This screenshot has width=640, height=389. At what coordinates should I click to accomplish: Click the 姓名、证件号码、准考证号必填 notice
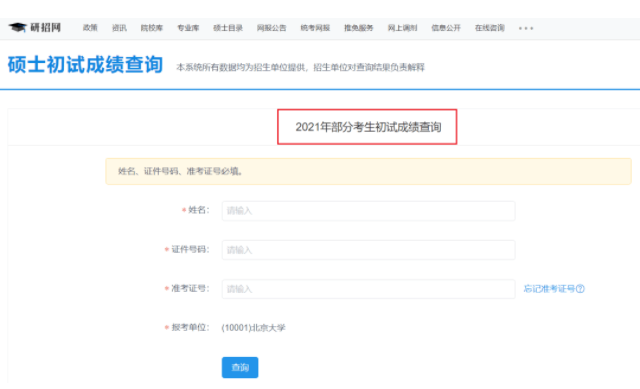[x=368, y=171]
